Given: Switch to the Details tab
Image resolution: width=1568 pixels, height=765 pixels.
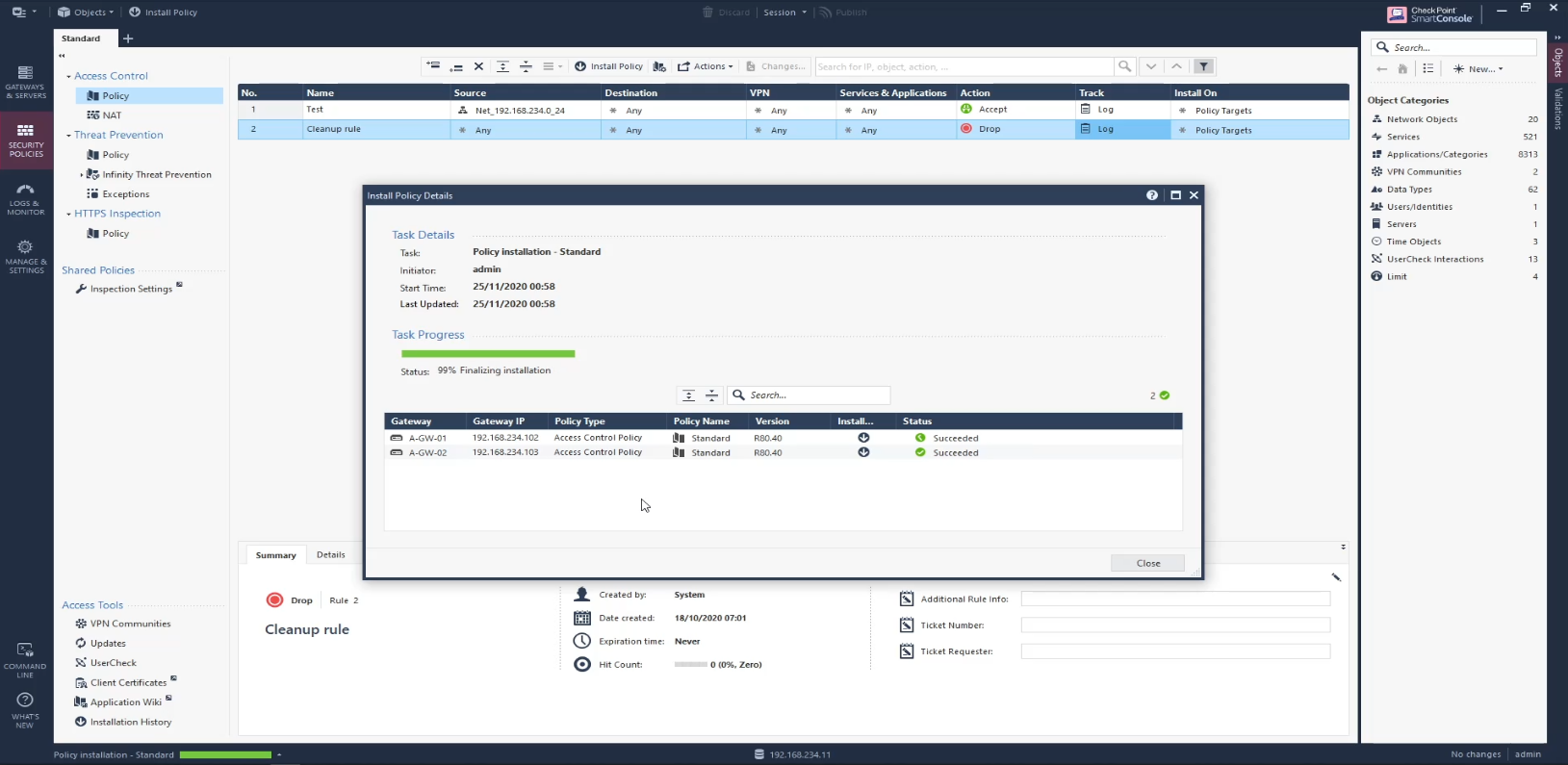Looking at the screenshot, I should click(330, 555).
